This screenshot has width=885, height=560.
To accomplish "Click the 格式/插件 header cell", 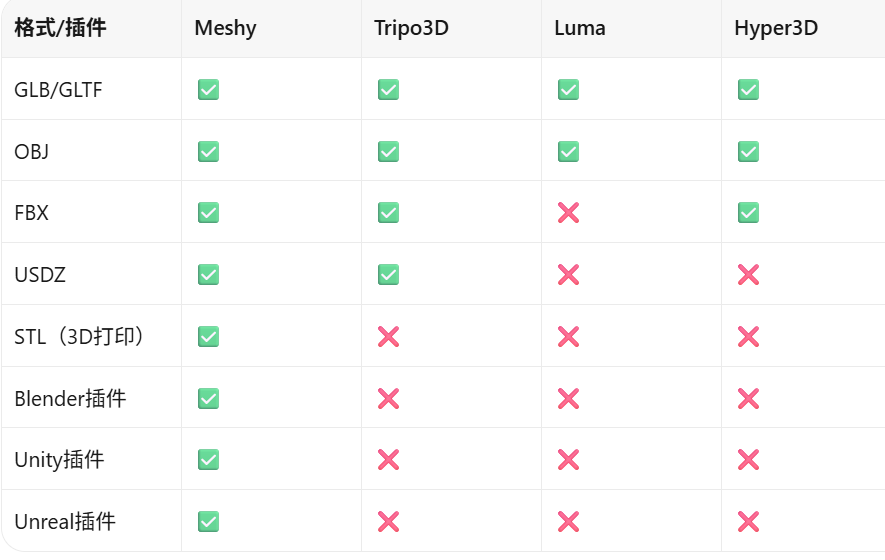I will tap(60, 28).
